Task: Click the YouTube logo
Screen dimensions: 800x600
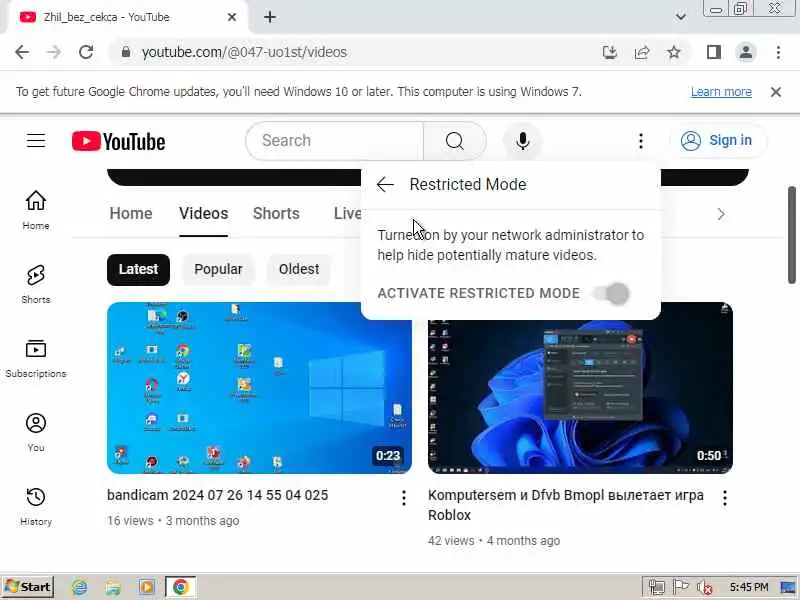Action: (118, 141)
